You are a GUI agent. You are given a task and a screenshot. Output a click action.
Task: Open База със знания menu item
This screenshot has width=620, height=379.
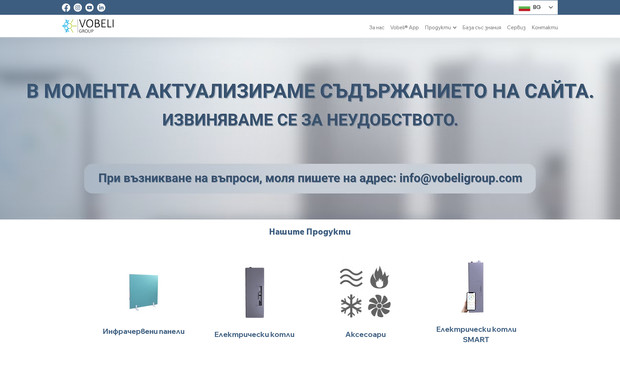point(482,28)
